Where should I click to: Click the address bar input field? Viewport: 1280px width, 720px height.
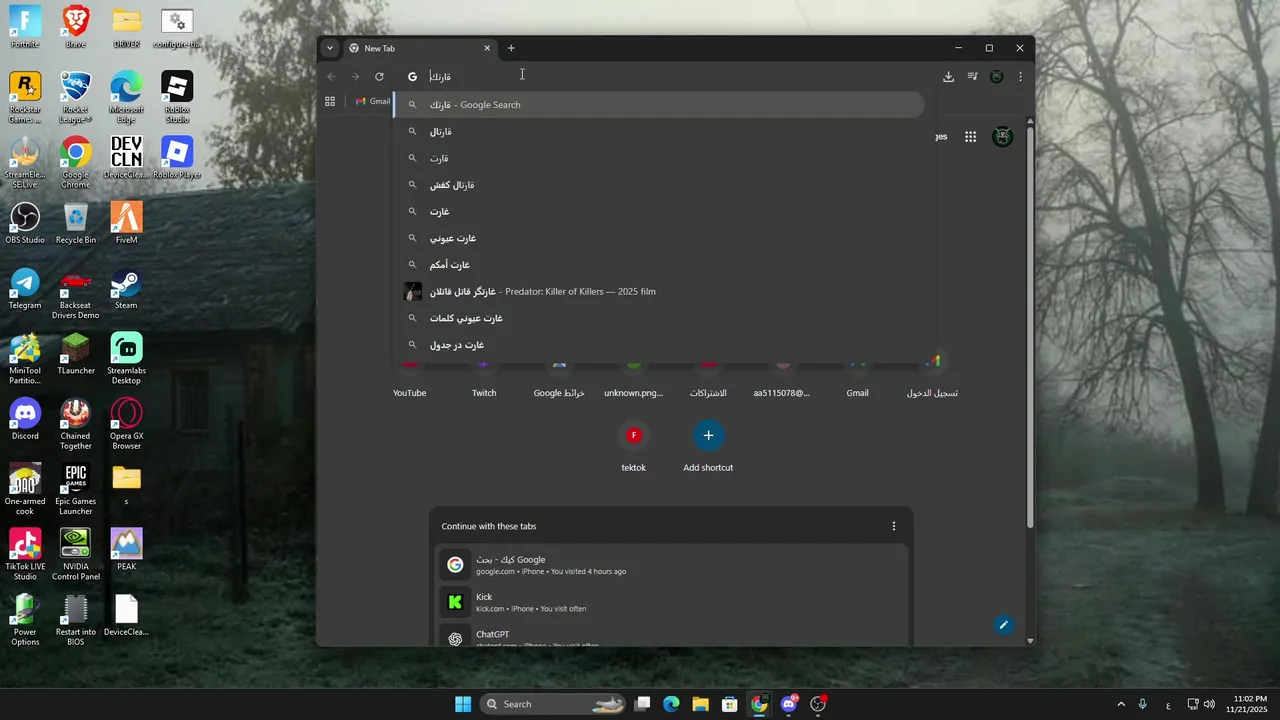[x=665, y=76]
